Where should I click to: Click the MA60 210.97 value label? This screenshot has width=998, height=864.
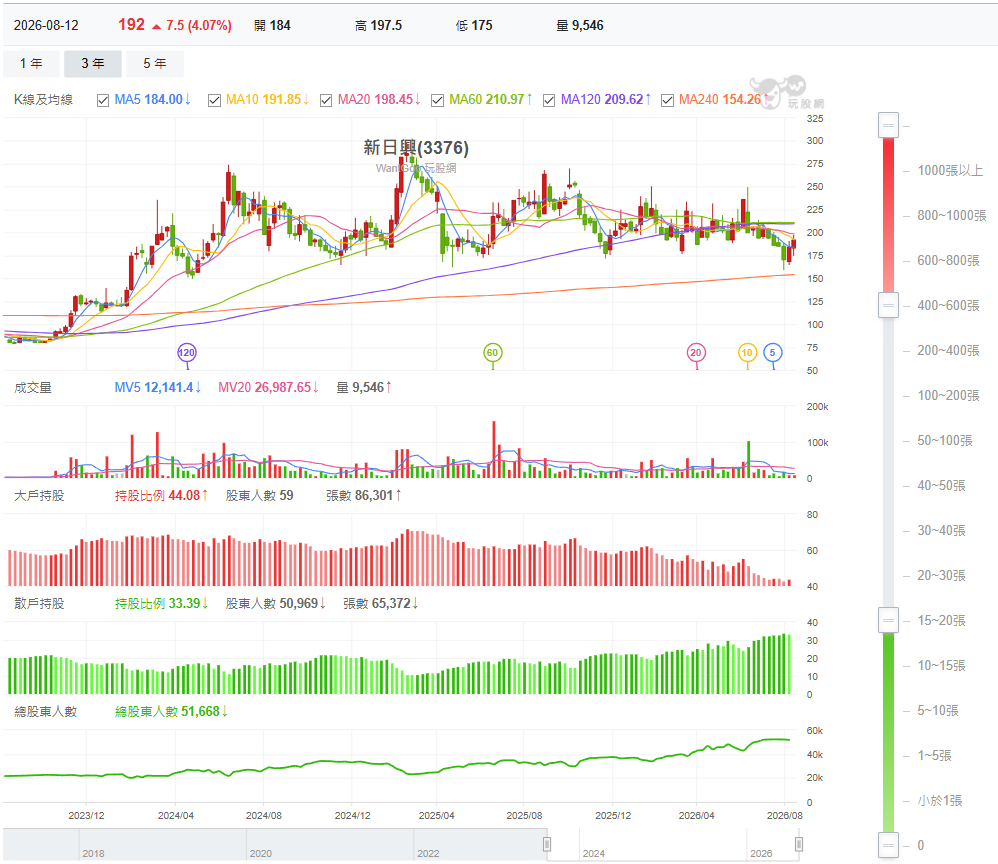(491, 100)
